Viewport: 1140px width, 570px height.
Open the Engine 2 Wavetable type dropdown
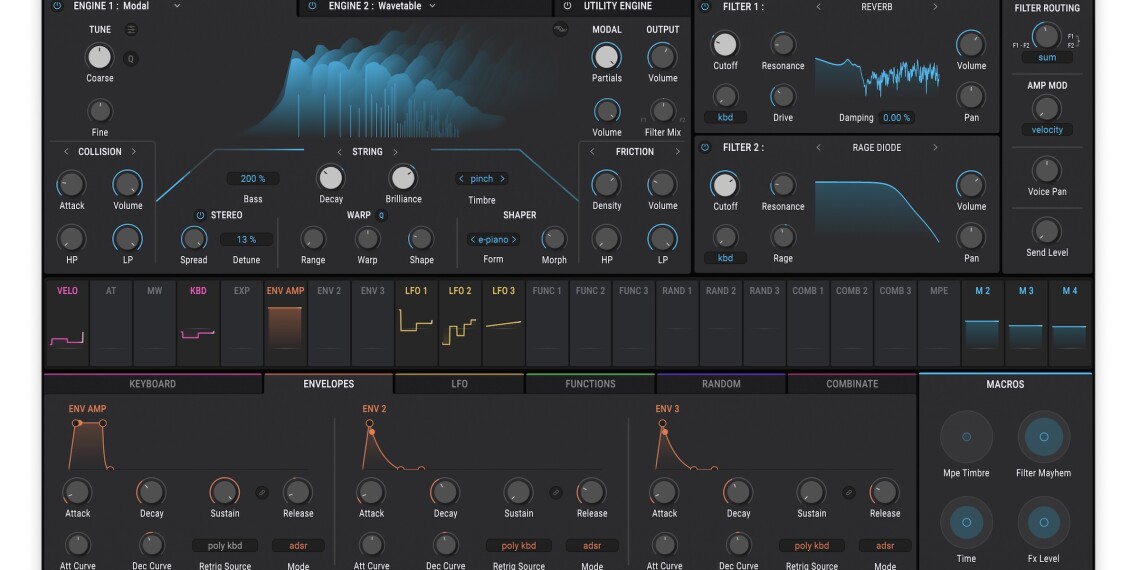(x=433, y=6)
